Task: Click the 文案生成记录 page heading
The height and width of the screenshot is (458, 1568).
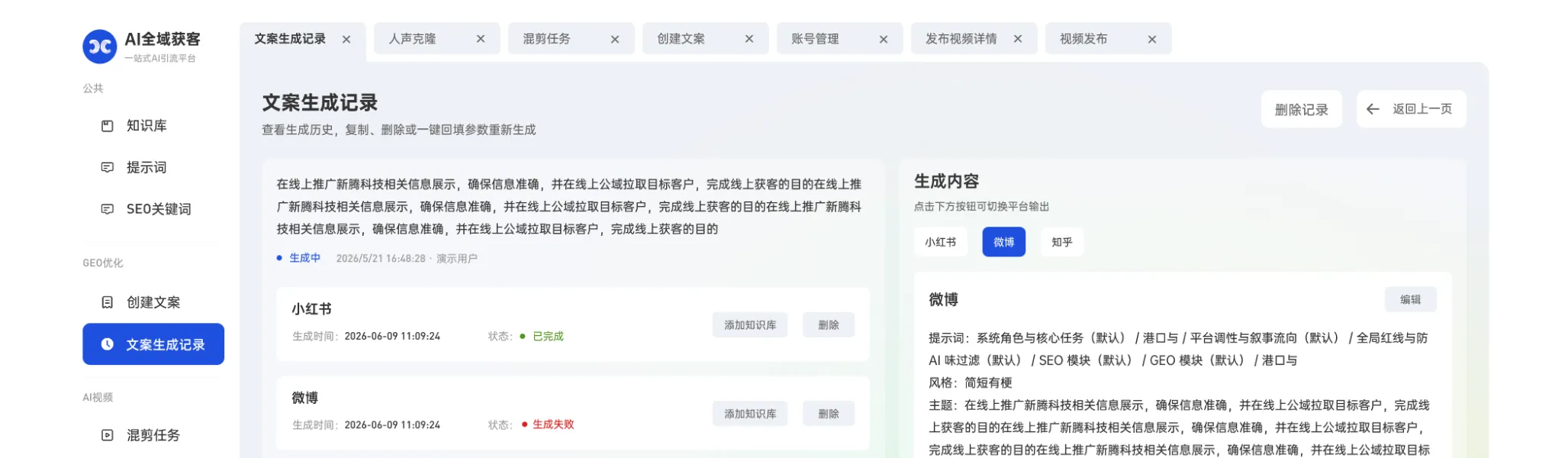Action: point(320,103)
